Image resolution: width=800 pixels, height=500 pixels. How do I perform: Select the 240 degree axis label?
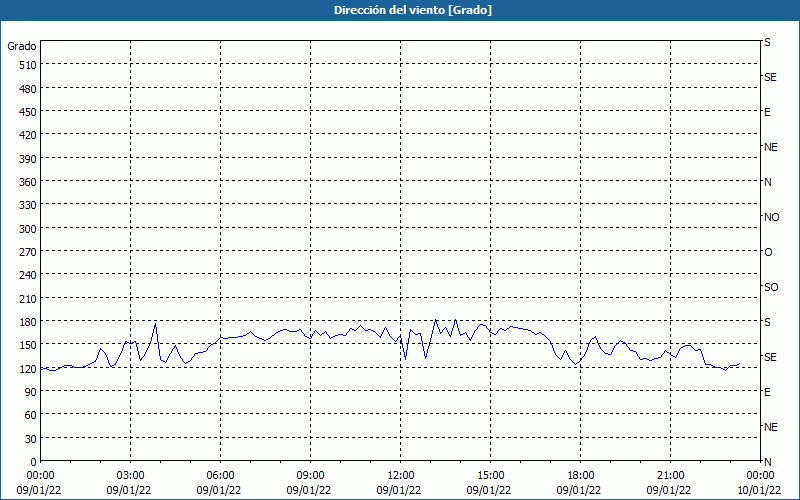pos(28,276)
